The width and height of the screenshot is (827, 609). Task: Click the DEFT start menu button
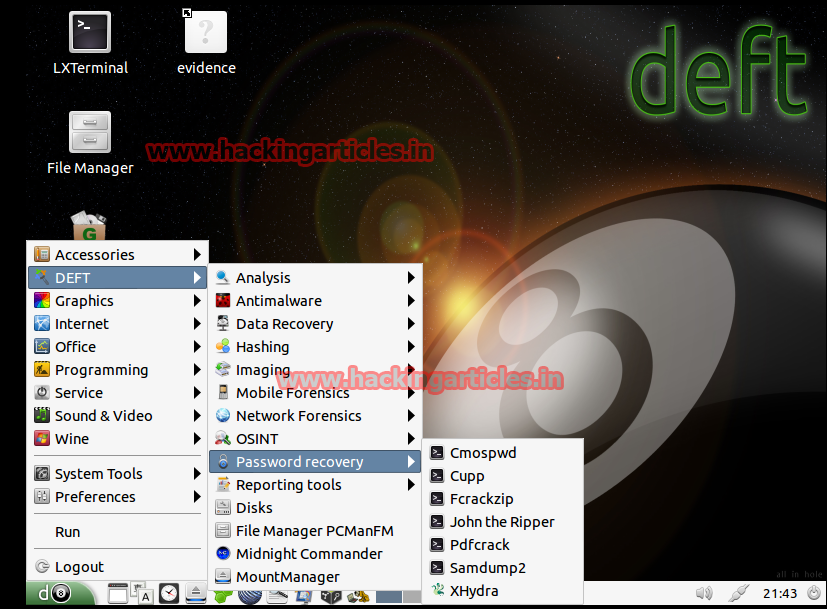[59, 594]
